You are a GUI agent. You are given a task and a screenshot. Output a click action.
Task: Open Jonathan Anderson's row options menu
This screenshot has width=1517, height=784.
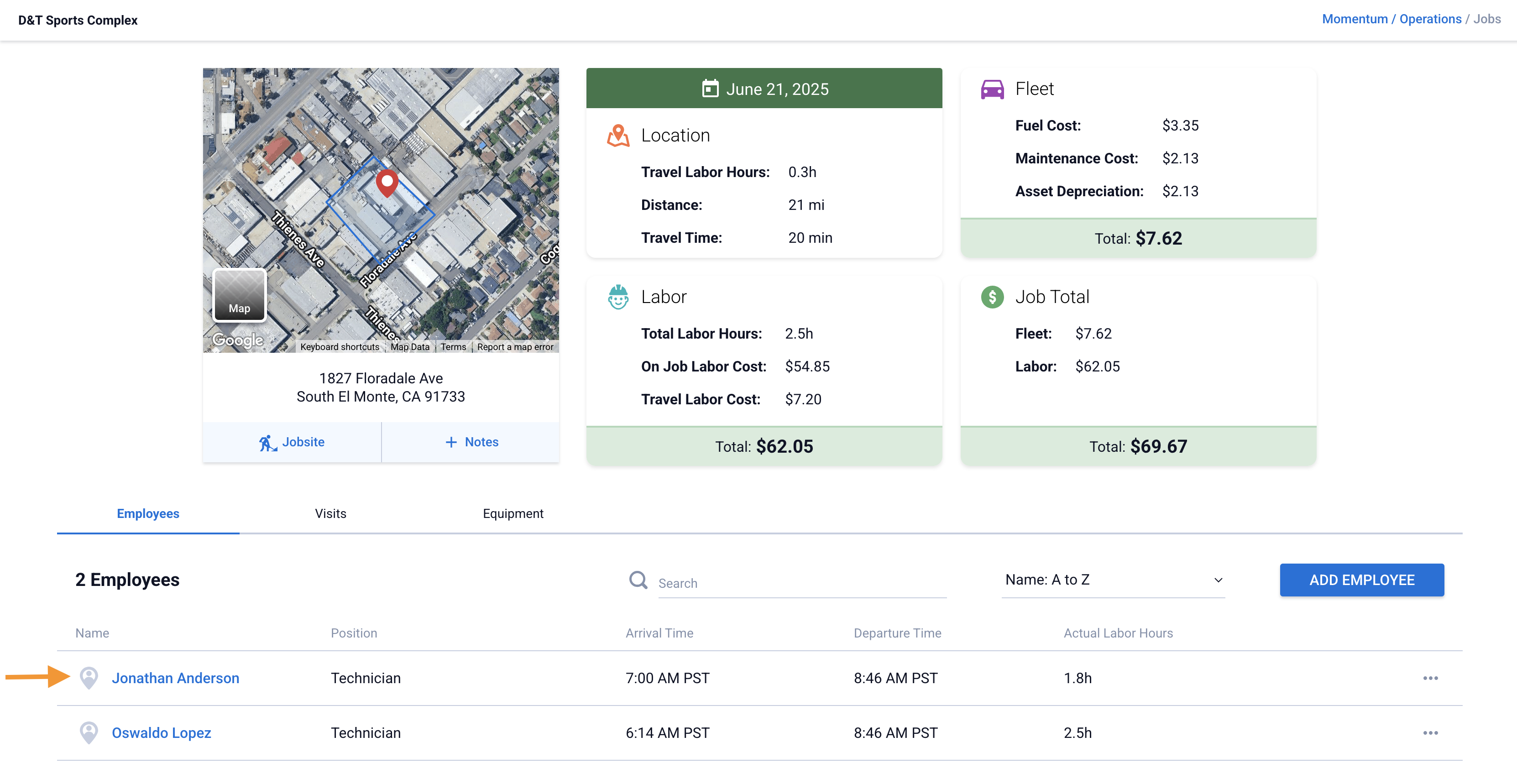coord(1430,678)
